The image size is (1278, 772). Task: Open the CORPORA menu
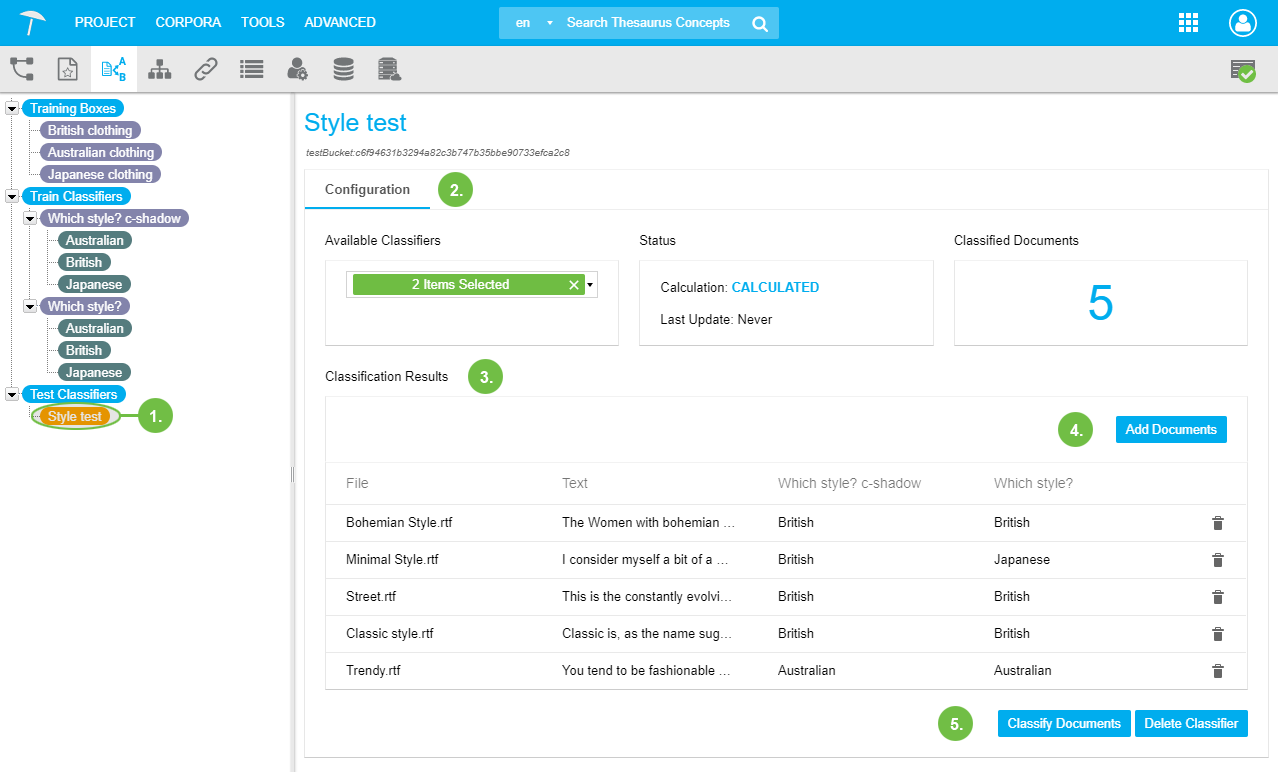tap(188, 22)
